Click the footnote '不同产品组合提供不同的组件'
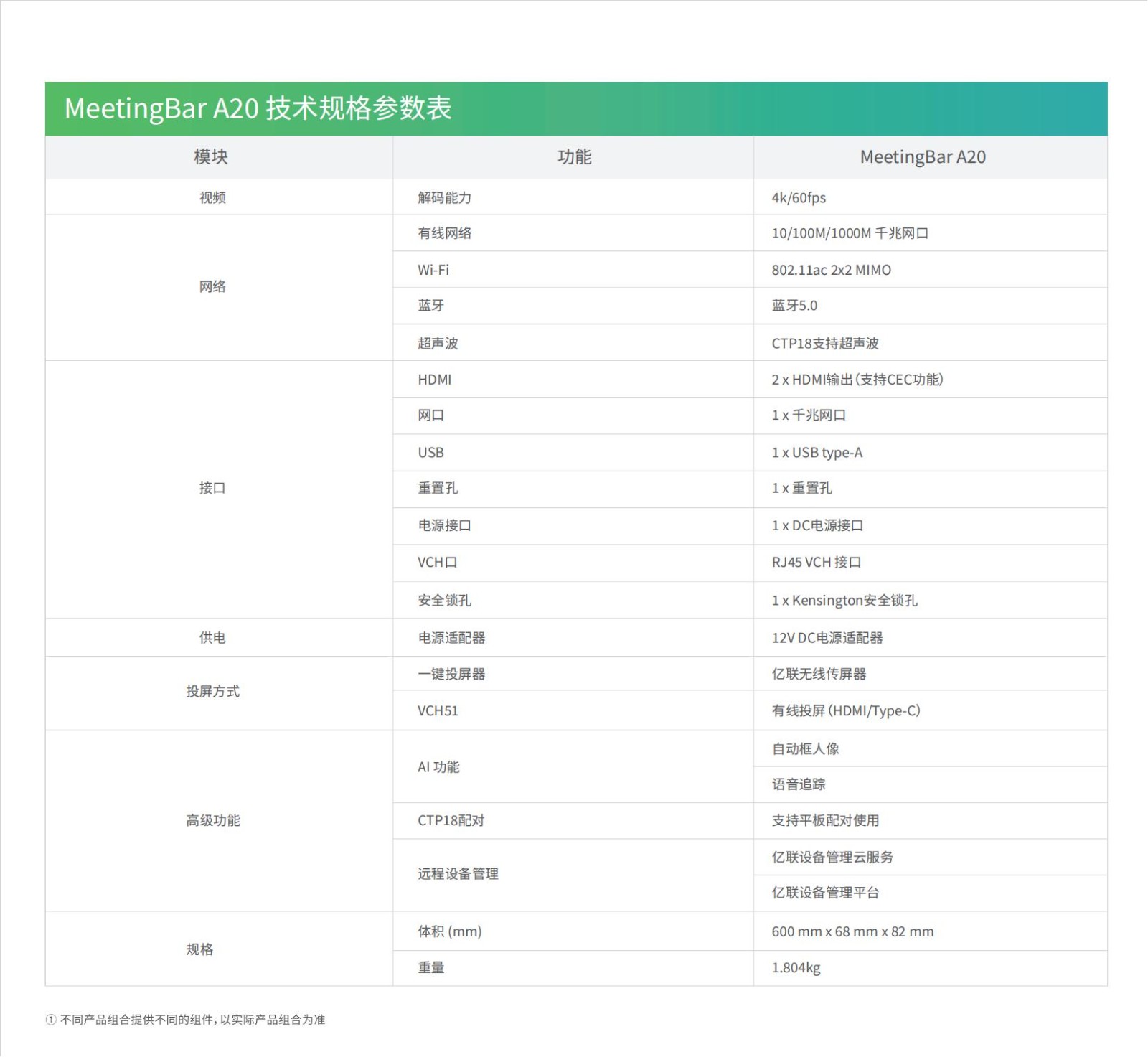Screen dimensions: 1148x1057 pyautogui.click(x=137, y=1020)
